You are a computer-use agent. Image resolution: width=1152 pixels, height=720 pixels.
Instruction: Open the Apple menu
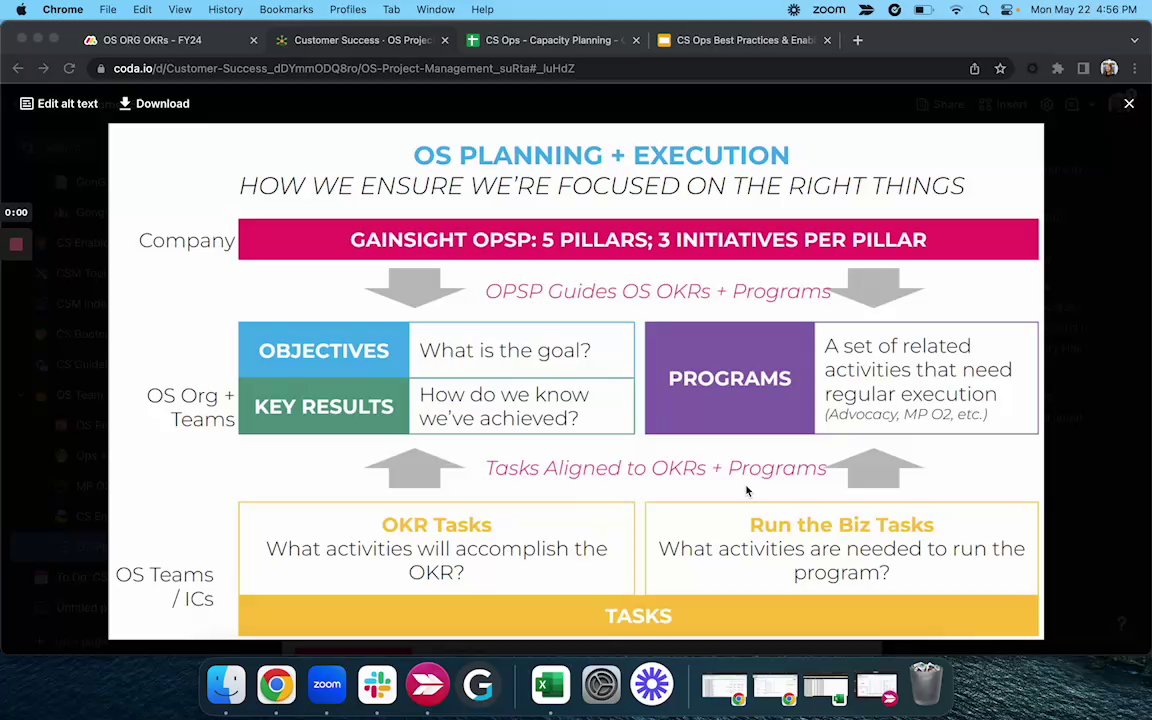pos(21,10)
